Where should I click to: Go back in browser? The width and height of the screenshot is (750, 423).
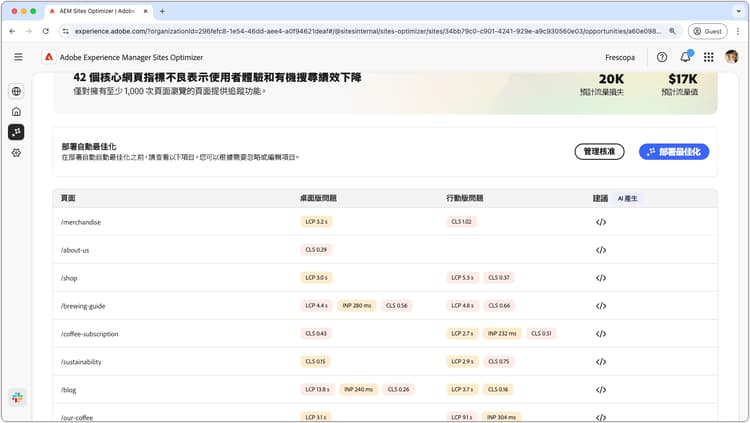(x=12, y=31)
